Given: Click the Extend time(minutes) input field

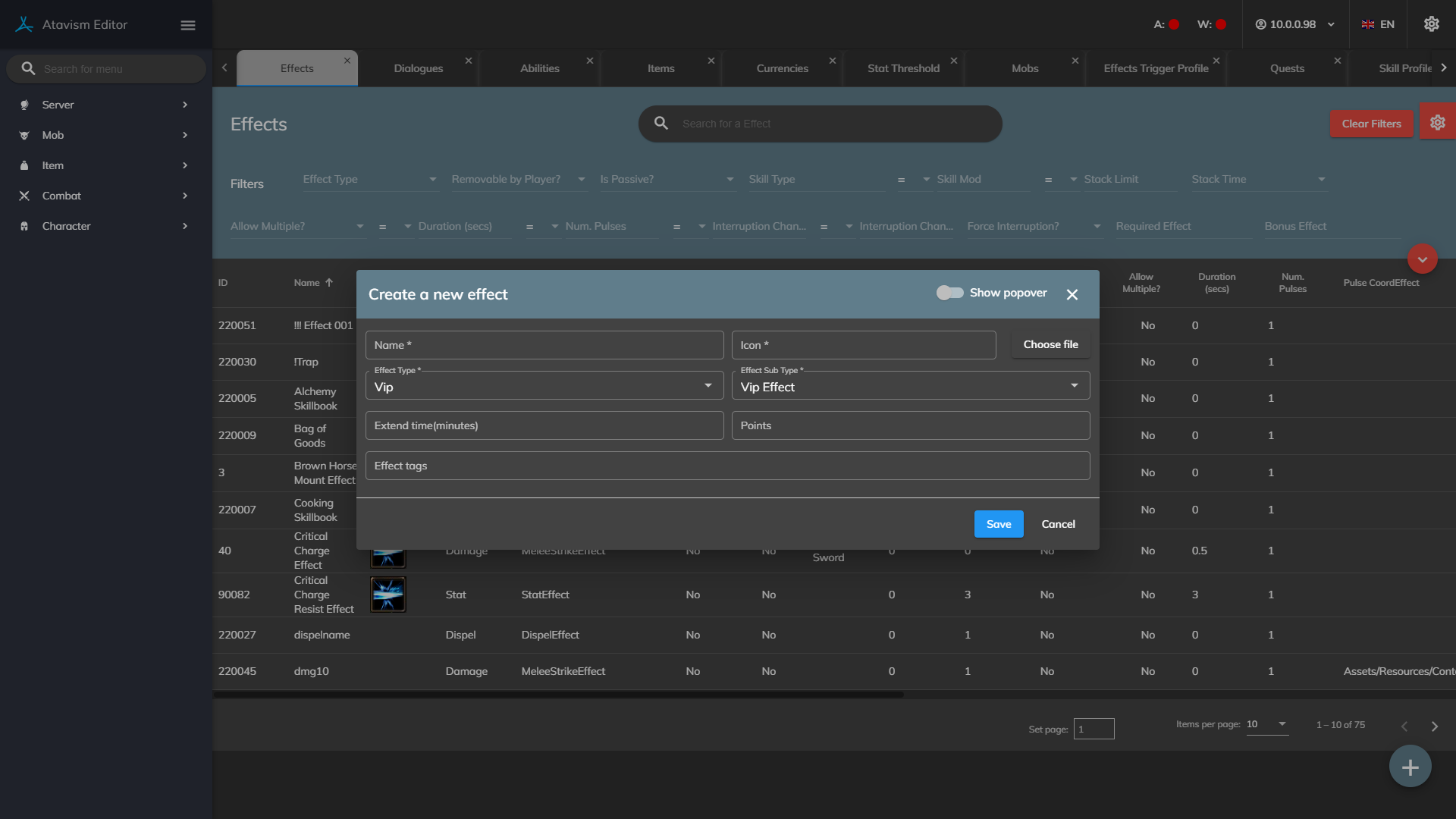Looking at the screenshot, I should 544,425.
